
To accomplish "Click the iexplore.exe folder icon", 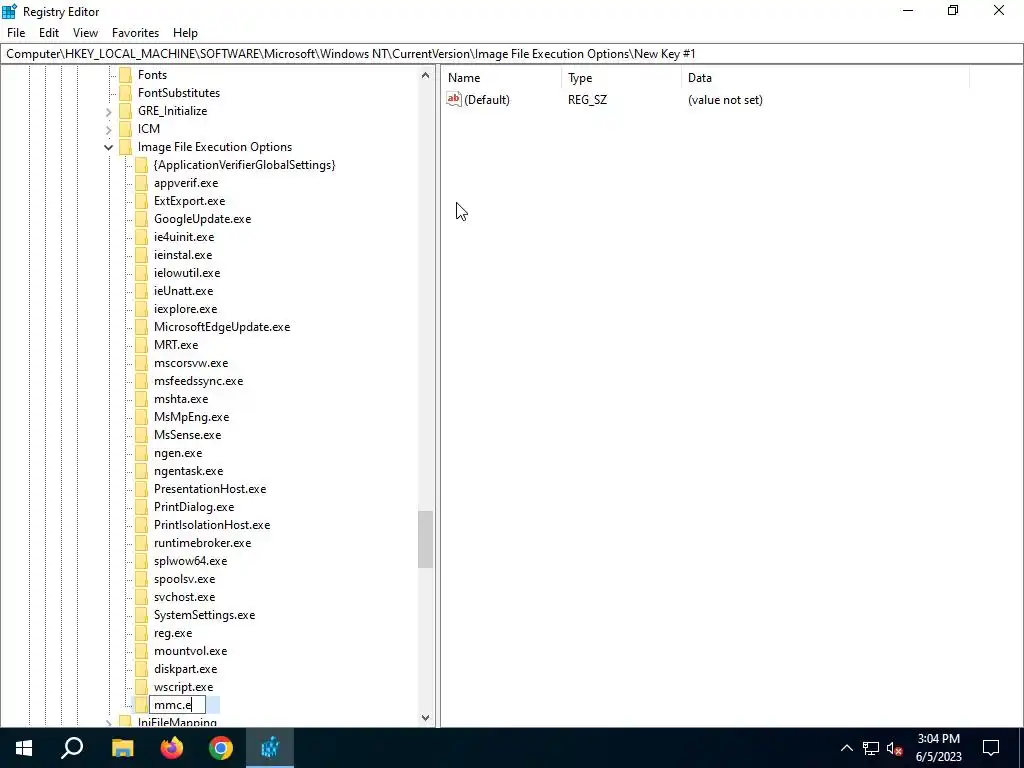I will [x=142, y=308].
